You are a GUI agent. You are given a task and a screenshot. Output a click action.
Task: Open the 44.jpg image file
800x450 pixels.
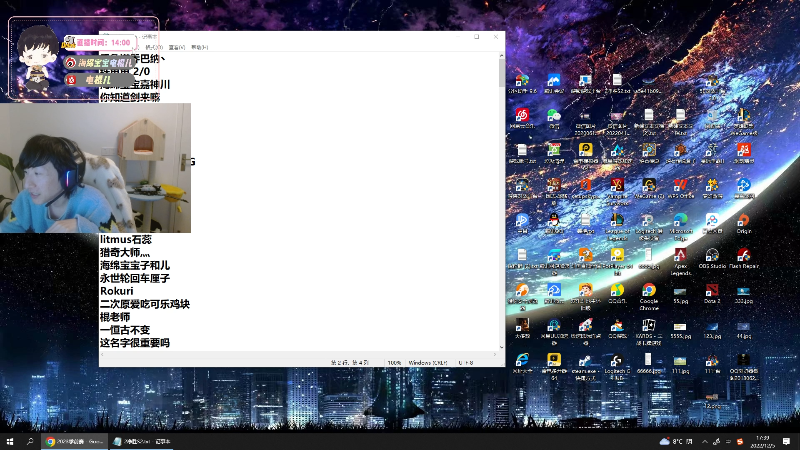[x=743, y=331]
